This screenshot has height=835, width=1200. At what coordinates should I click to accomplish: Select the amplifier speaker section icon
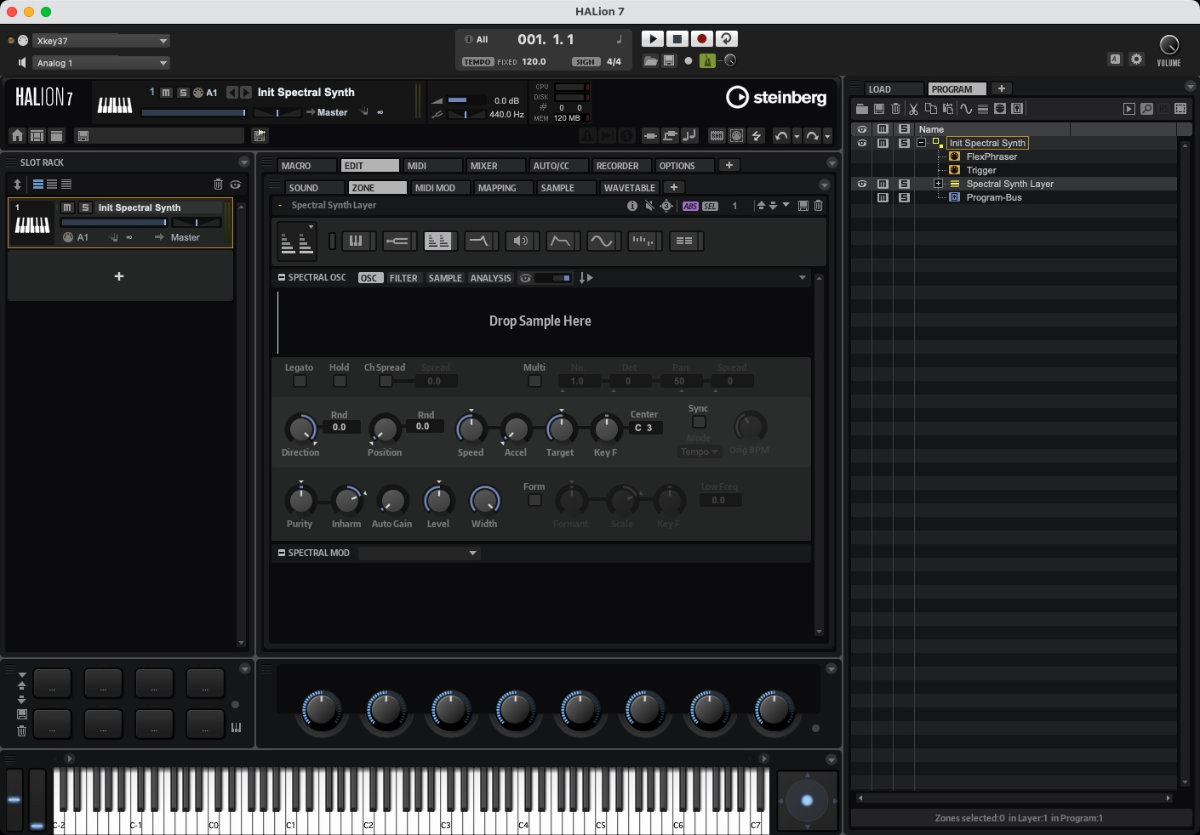520,240
